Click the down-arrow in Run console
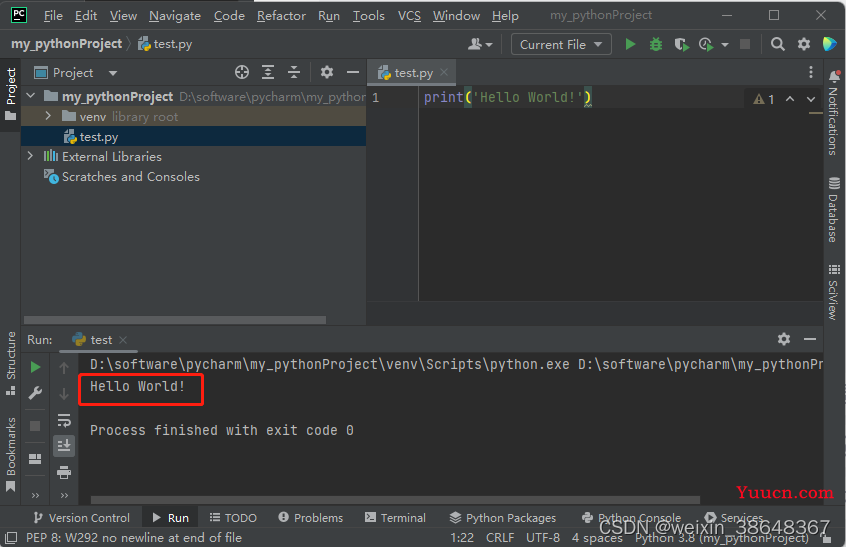The width and height of the screenshot is (846, 547). pos(64,394)
